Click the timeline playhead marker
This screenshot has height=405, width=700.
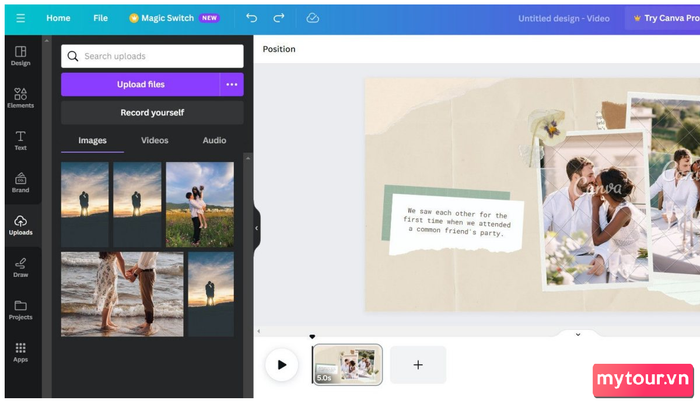tap(312, 337)
